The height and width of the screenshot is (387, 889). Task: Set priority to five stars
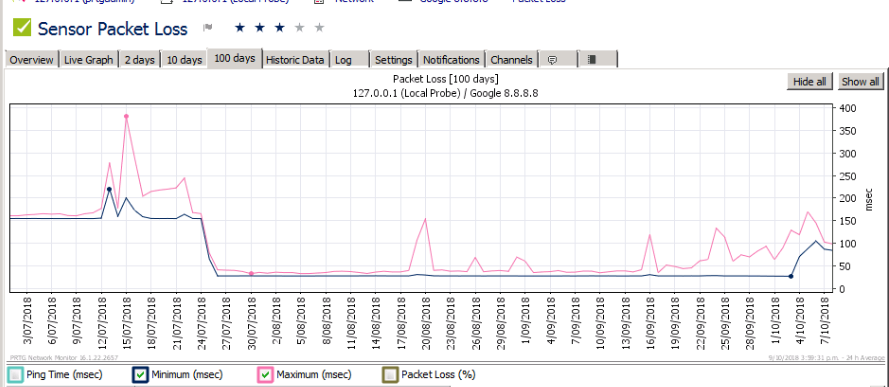[x=319, y=27]
